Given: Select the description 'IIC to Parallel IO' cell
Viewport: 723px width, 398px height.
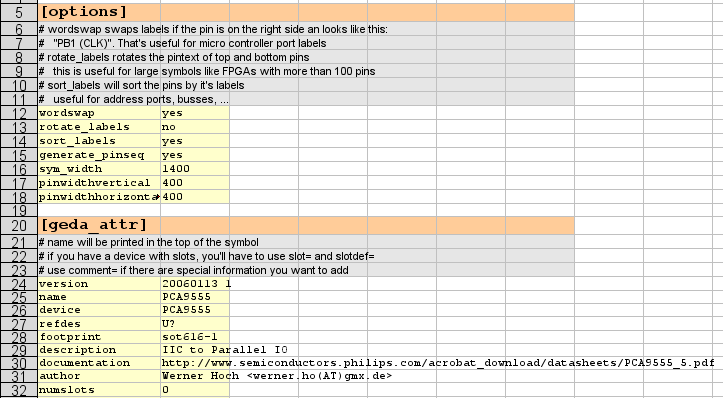Looking at the screenshot, I should pyautogui.click(x=225, y=350).
